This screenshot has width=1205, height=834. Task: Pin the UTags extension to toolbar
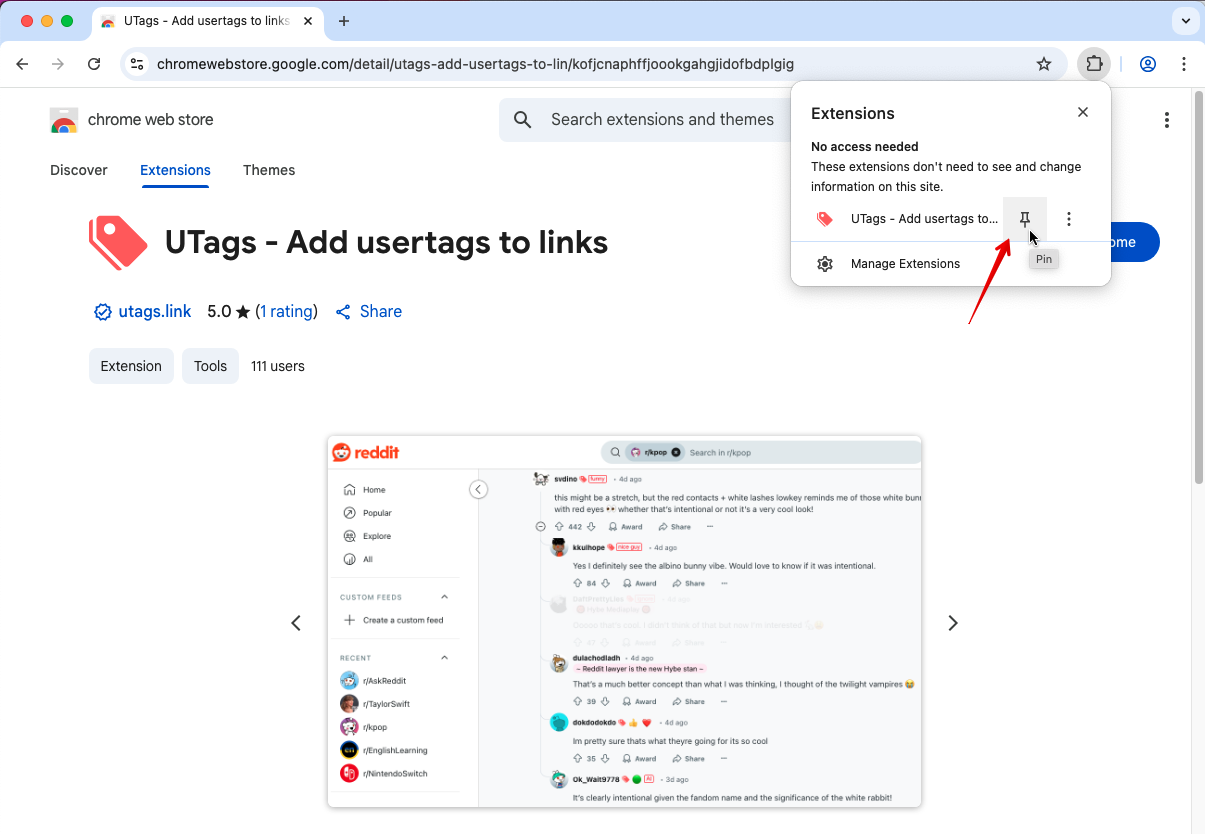1024,219
